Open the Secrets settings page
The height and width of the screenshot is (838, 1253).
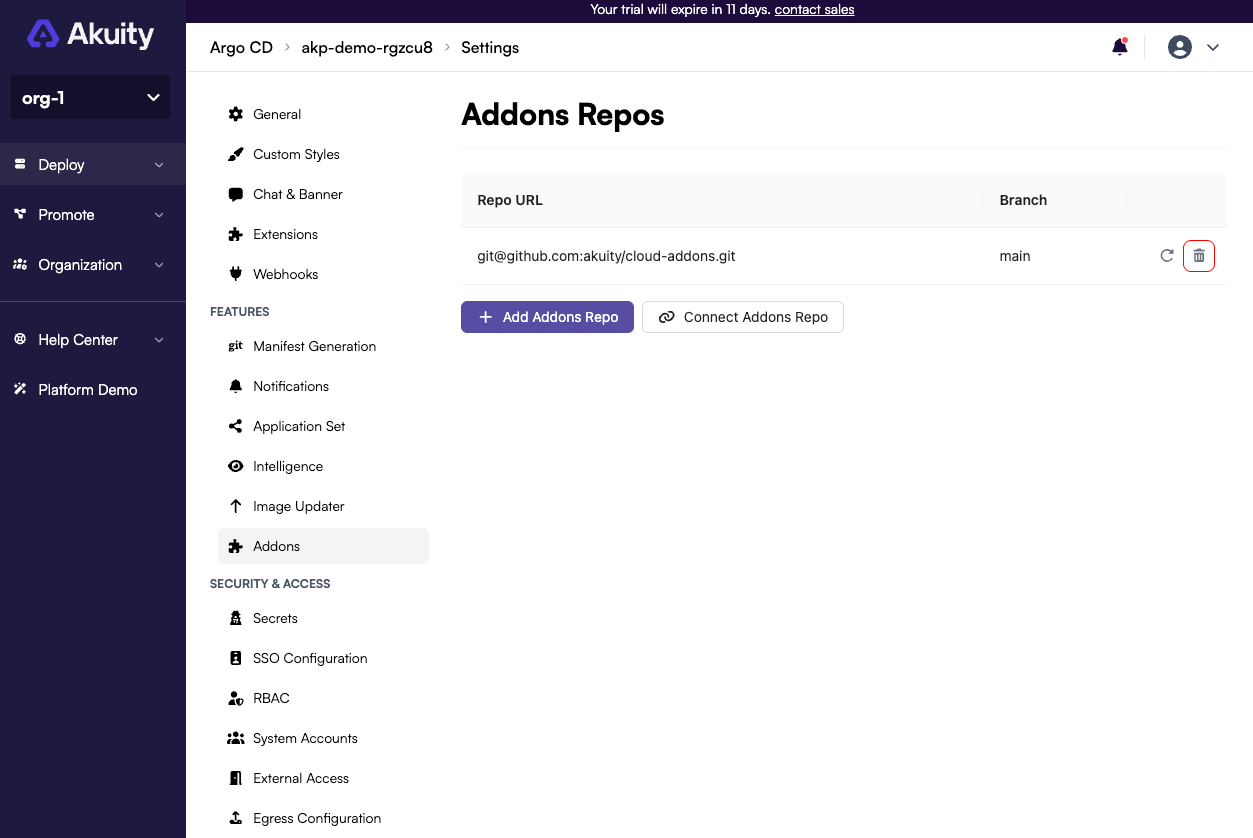pos(275,618)
